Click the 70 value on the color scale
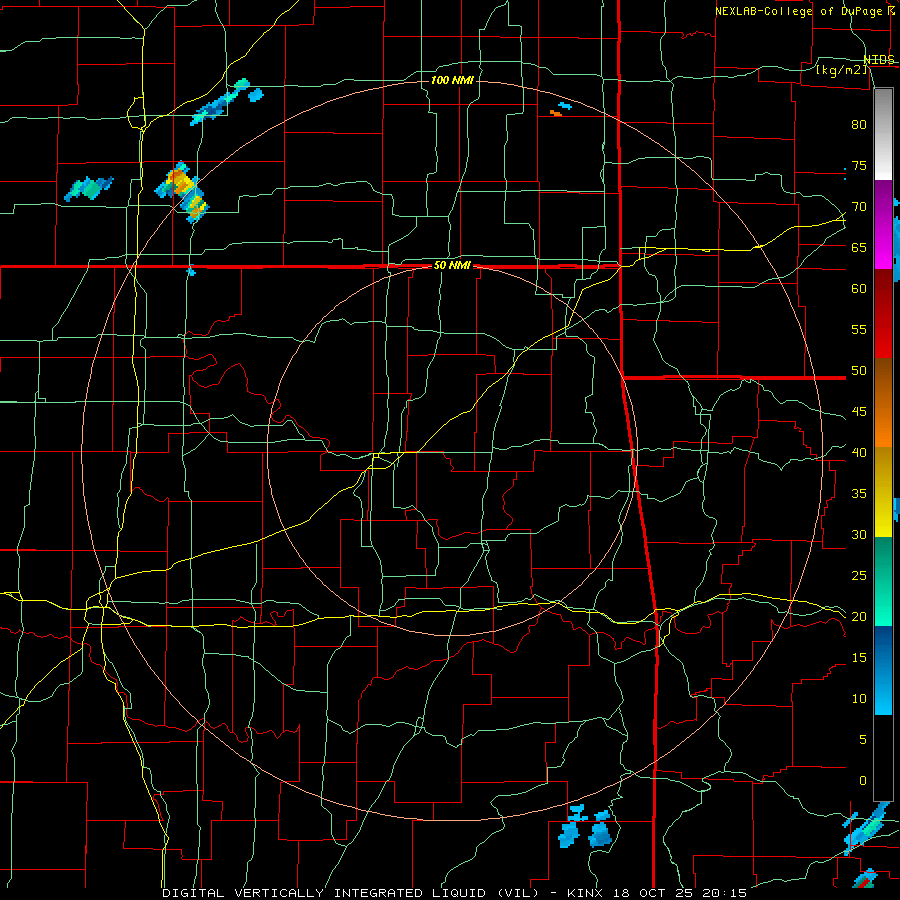900x900 pixels. click(x=859, y=207)
